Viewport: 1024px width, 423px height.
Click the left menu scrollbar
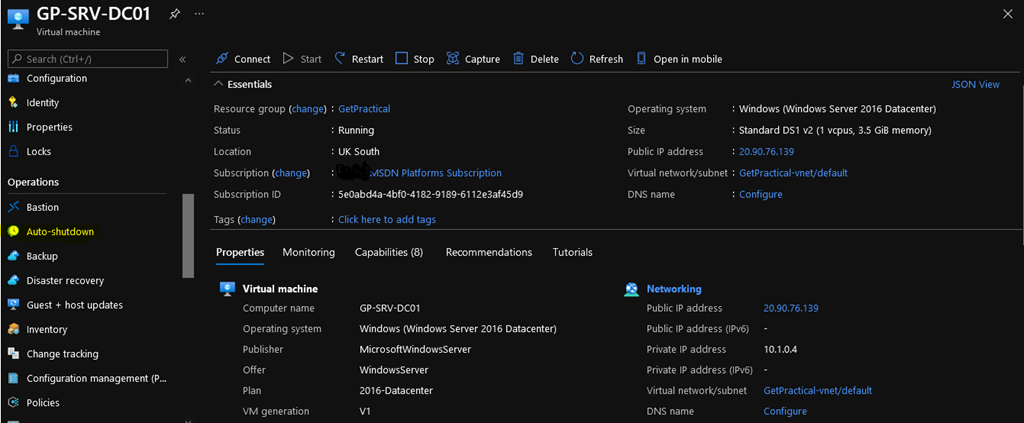[188, 235]
